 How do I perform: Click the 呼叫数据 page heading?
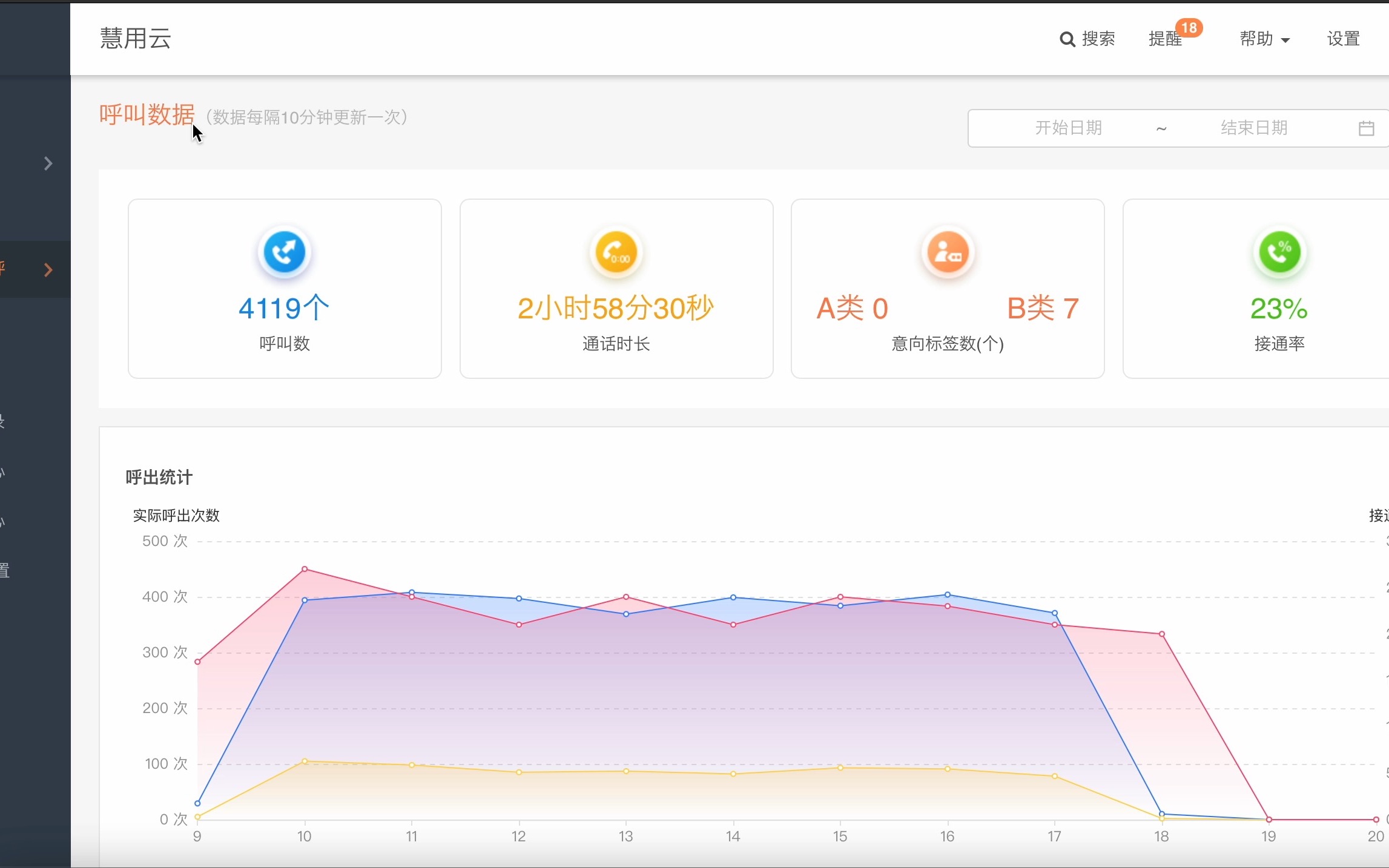(147, 114)
